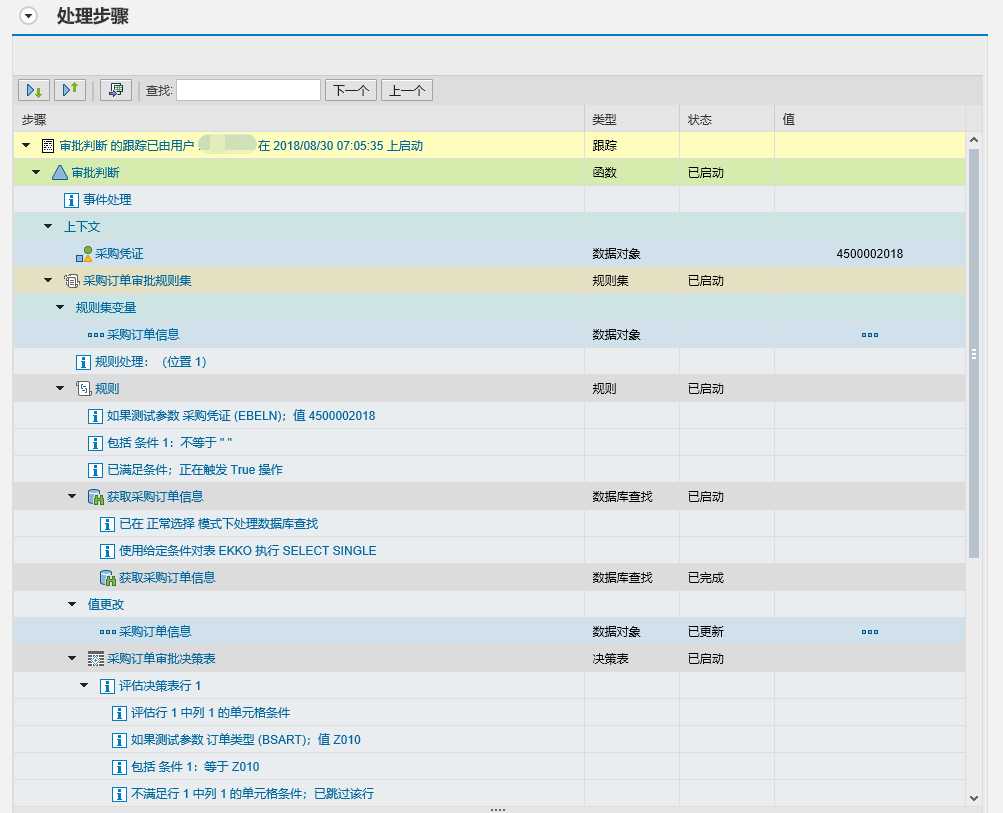Open the 采购凭证 data object link
The height and width of the screenshot is (813, 1003).
(119, 253)
